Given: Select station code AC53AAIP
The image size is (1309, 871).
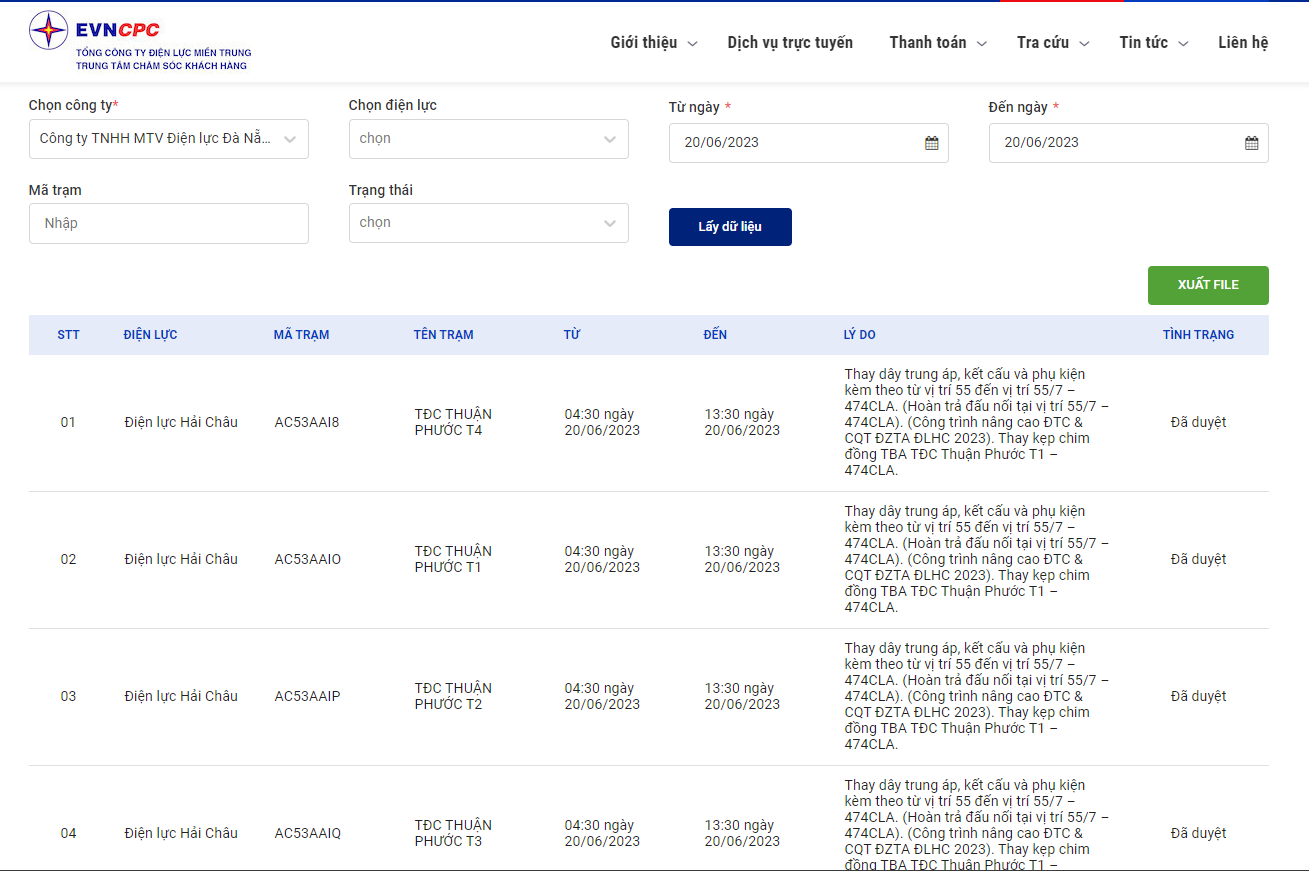Looking at the screenshot, I should click(x=307, y=696).
